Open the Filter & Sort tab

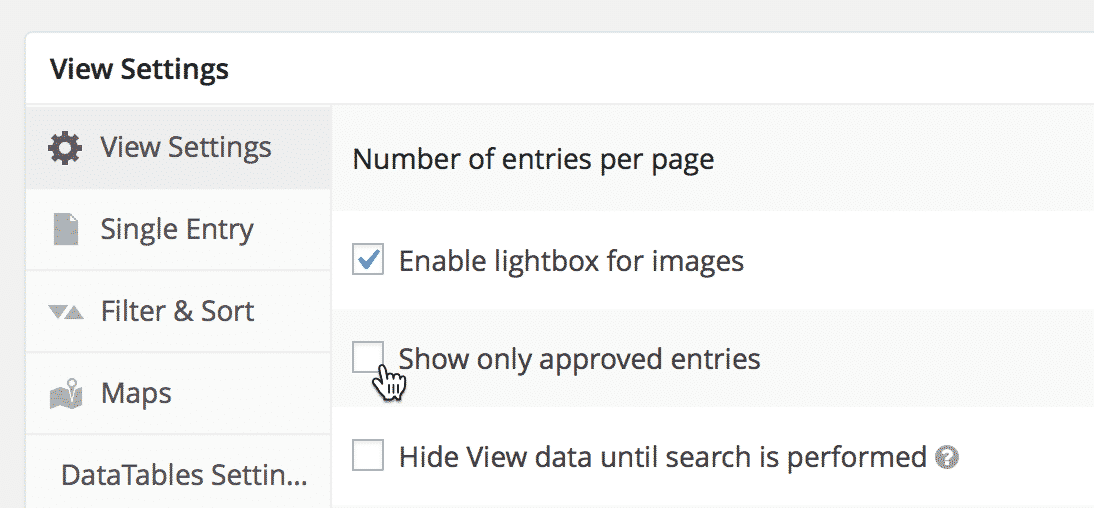coord(178,311)
